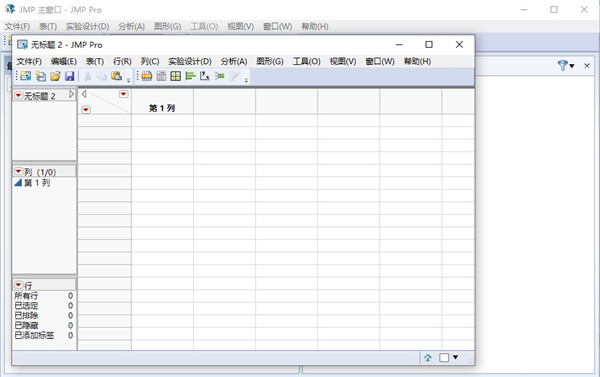Viewport: 600px width, 377px height.
Task: Click the 已添加标签 row count entry
Action: tap(44, 336)
